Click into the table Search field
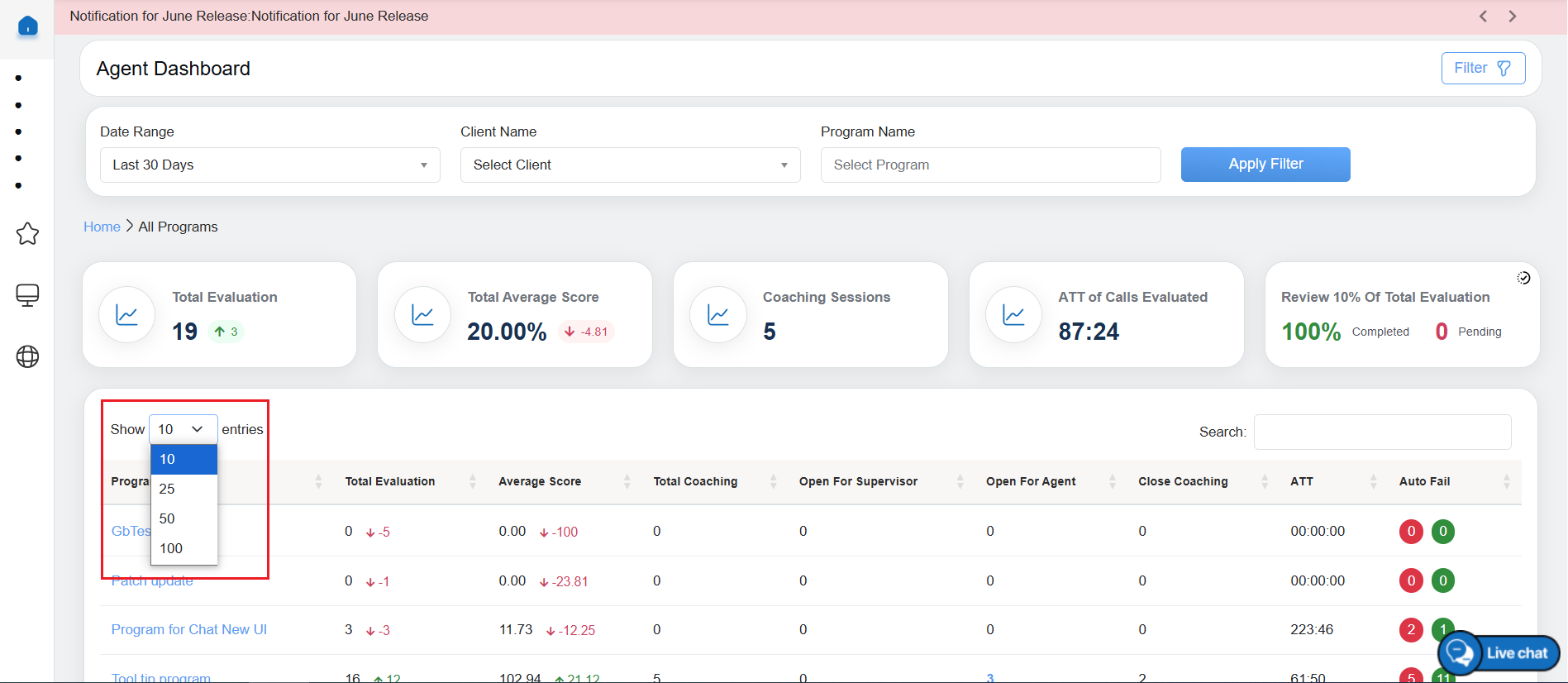The height and width of the screenshot is (683, 1568). 1382,432
